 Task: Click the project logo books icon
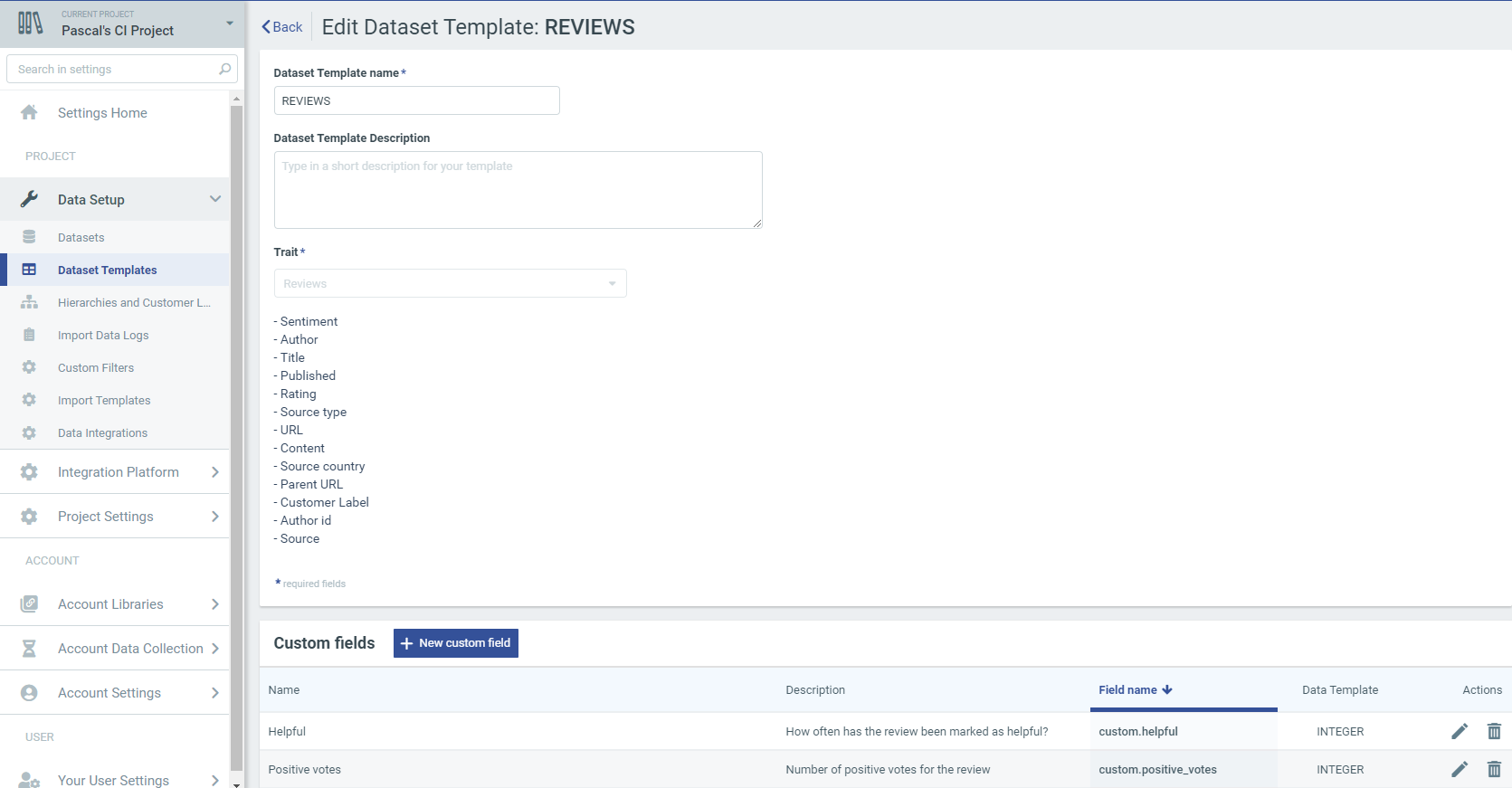click(x=30, y=24)
